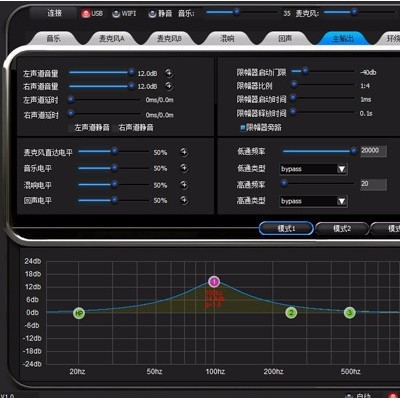Toggle the 静音 mute option
This screenshot has width=400, height=400.
point(160,14)
